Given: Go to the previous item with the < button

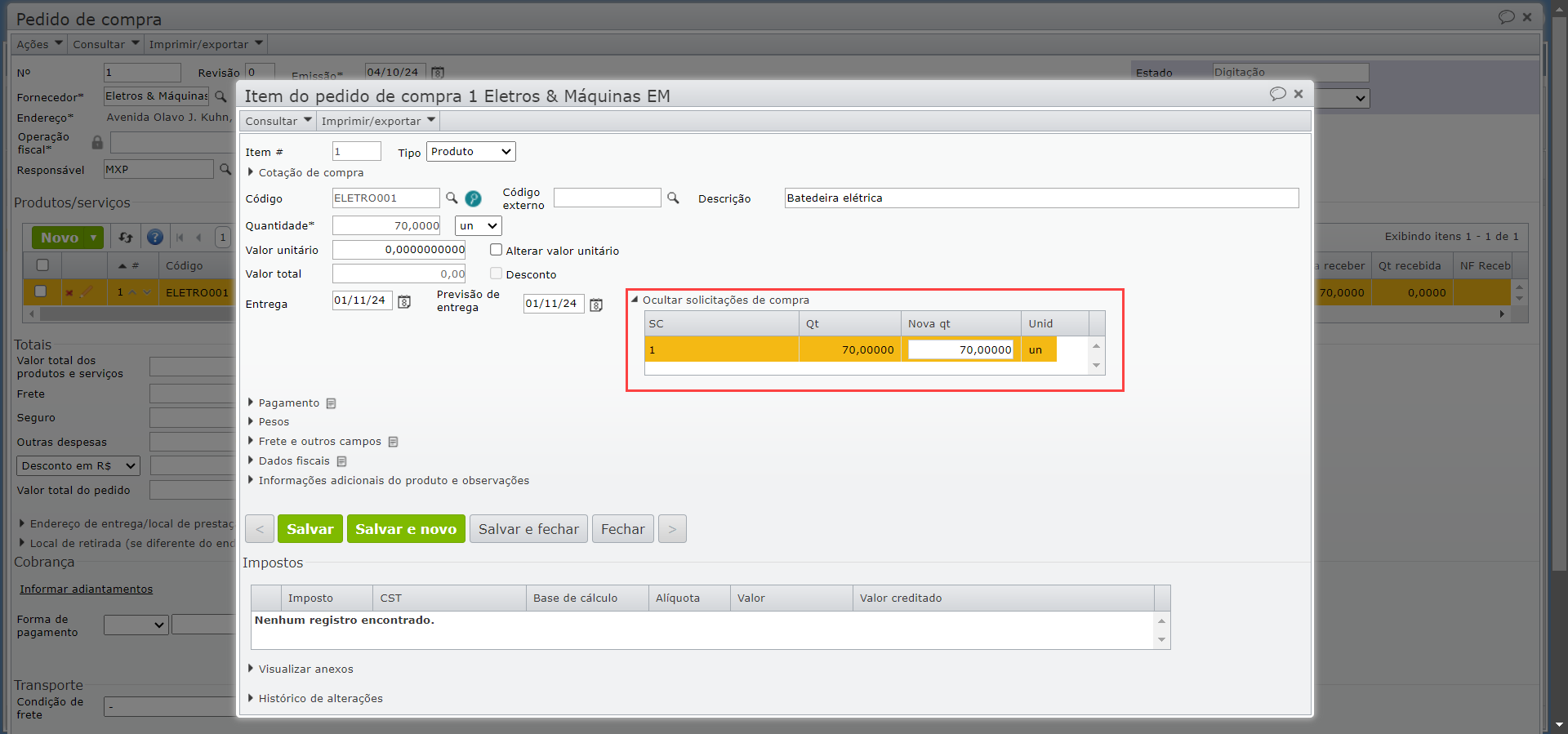Looking at the screenshot, I should coord(260,529).
